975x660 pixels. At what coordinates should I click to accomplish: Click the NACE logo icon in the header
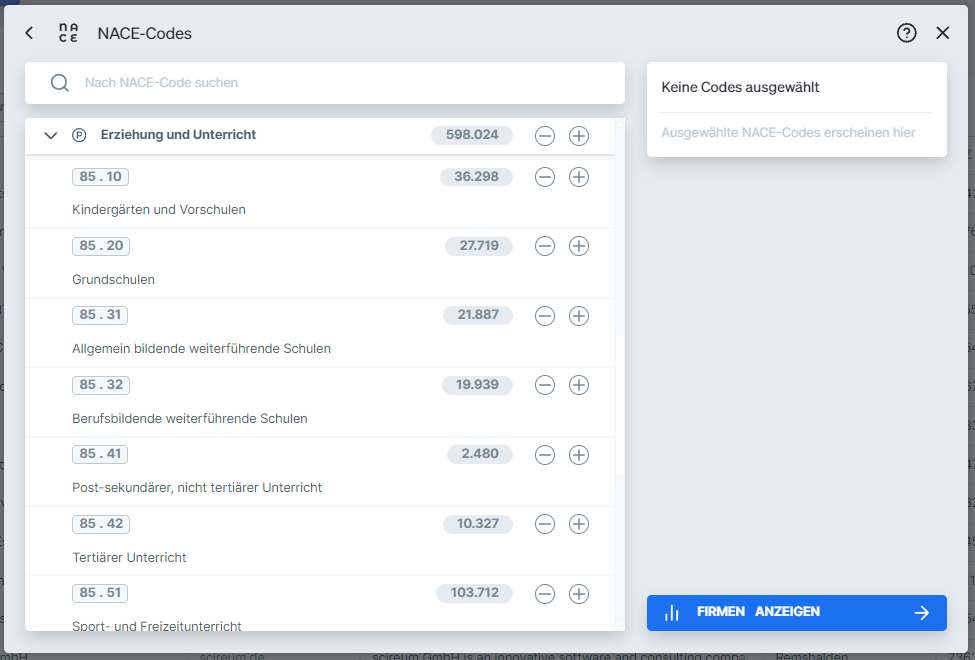66,32
